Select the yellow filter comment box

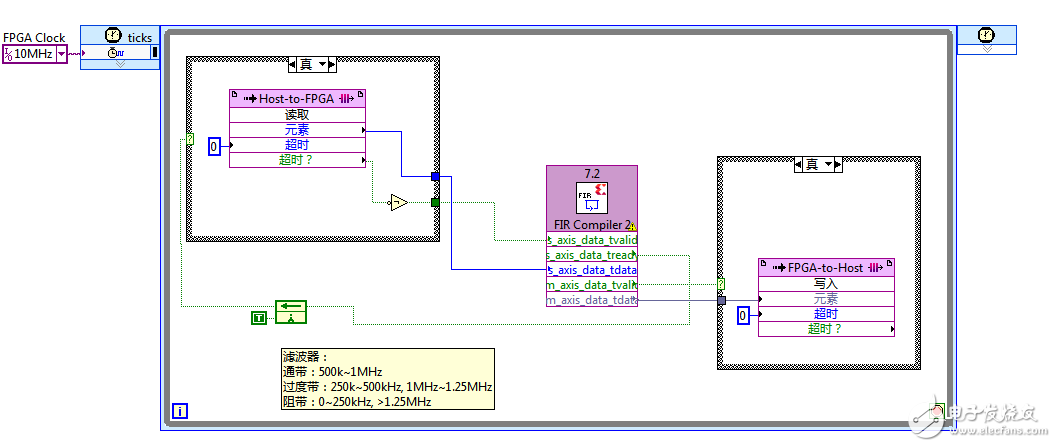387,379
